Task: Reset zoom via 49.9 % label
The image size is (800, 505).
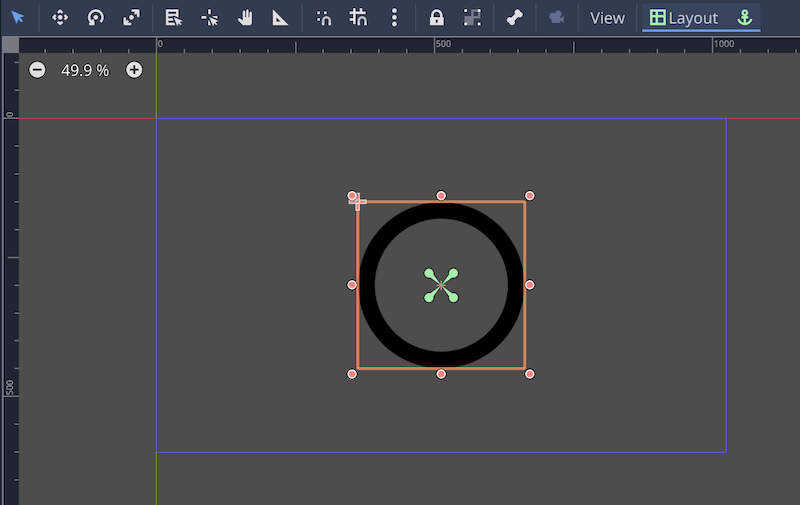Action: click(x=85, y=70)
